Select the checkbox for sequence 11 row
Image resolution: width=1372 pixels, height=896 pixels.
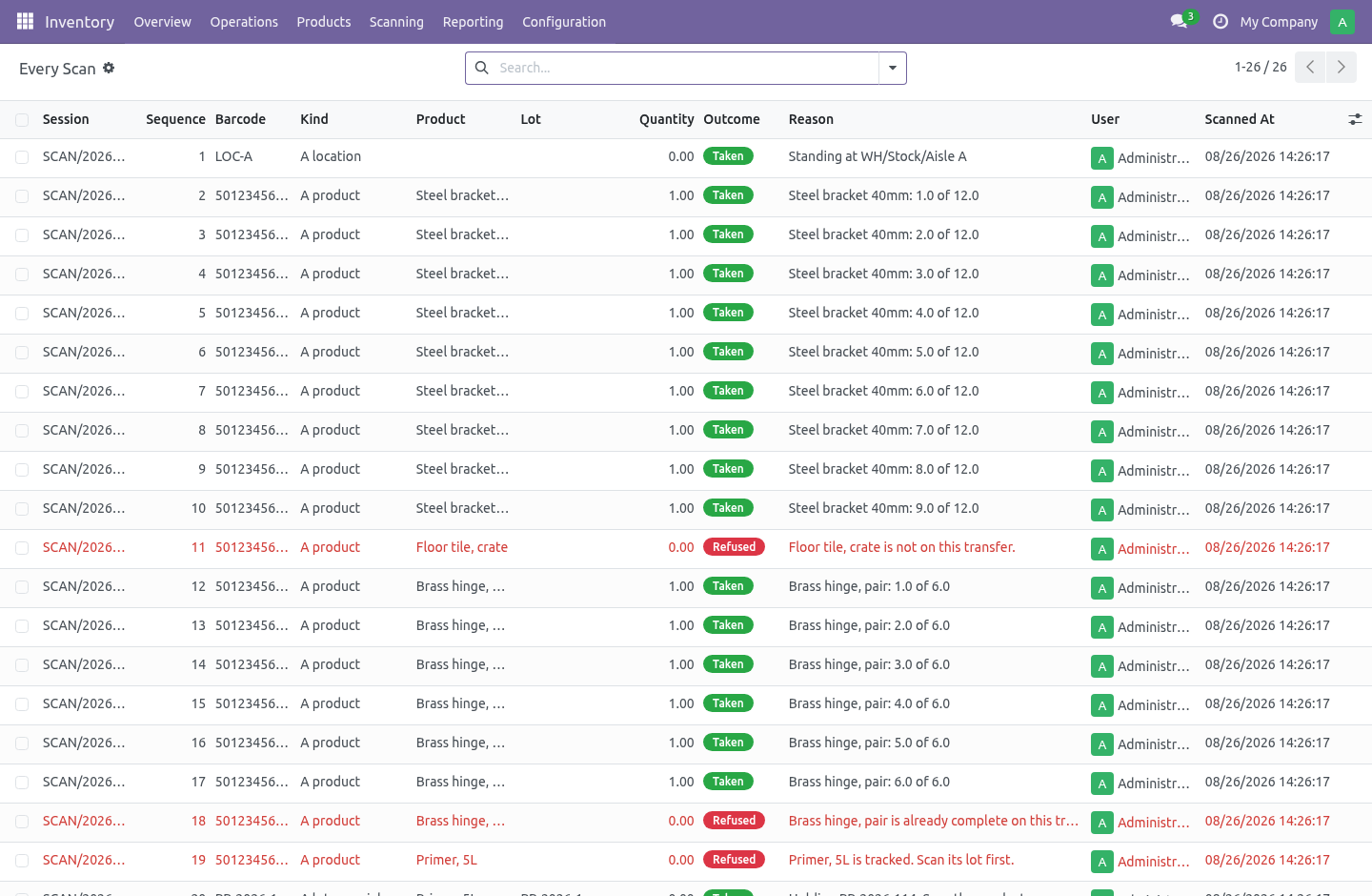pyautogui.click(x=22, y=548)
